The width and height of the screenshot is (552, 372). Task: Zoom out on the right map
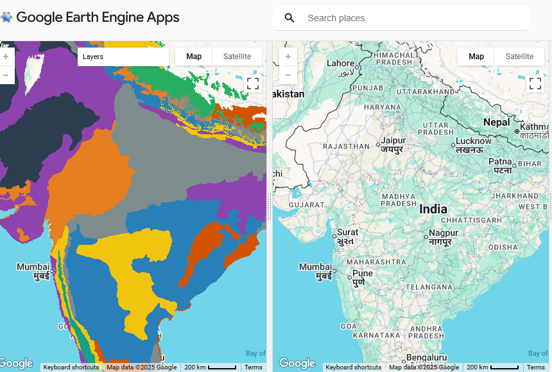click(x=288, y=75)
